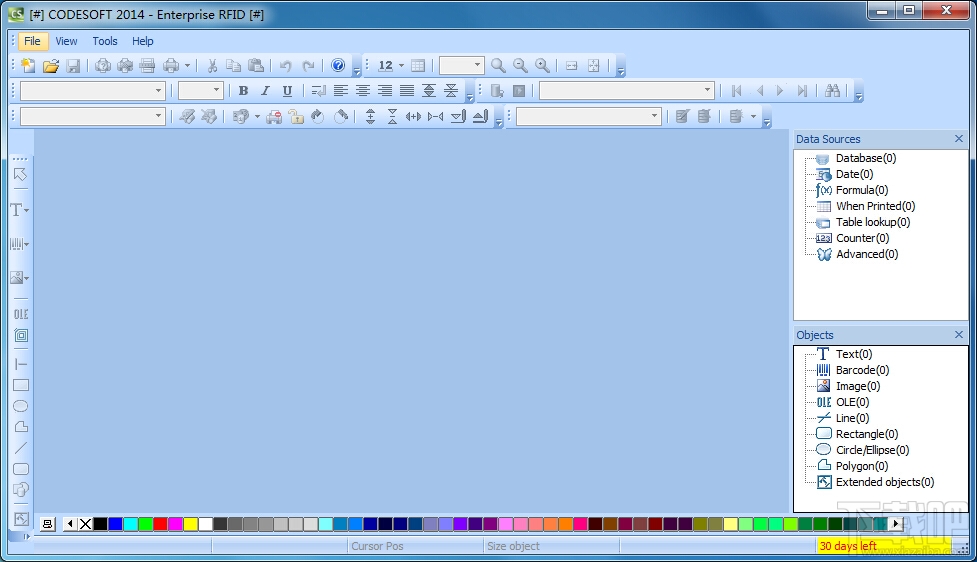Viewport: 977px width, 562px height.
Task: Select Database(0) in Data Sources
Action: tap(865, 158)
